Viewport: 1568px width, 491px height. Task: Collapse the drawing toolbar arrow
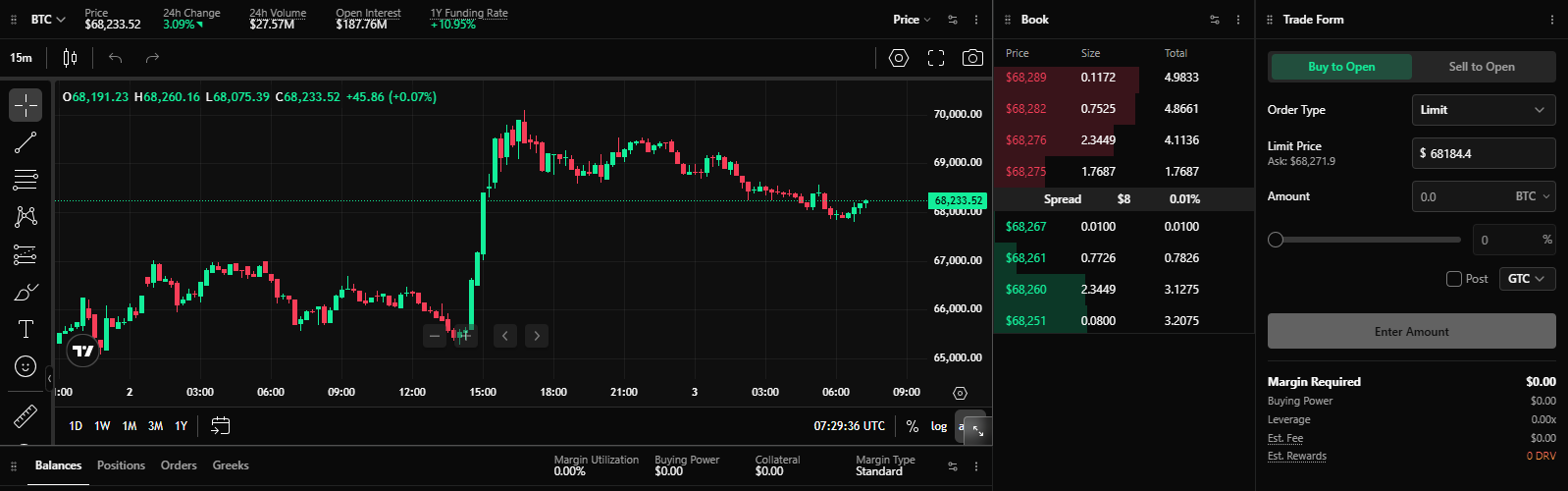(50, 378)
